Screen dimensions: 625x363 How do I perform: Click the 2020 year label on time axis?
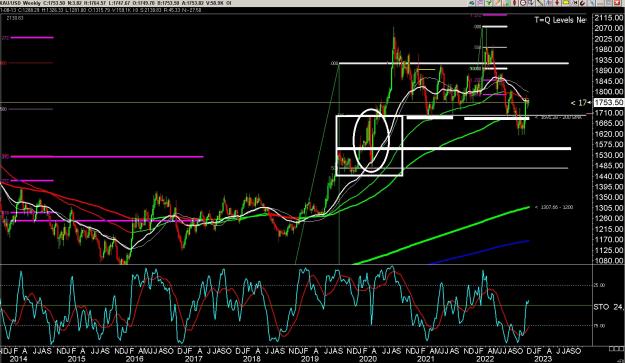tap(368, 359)
